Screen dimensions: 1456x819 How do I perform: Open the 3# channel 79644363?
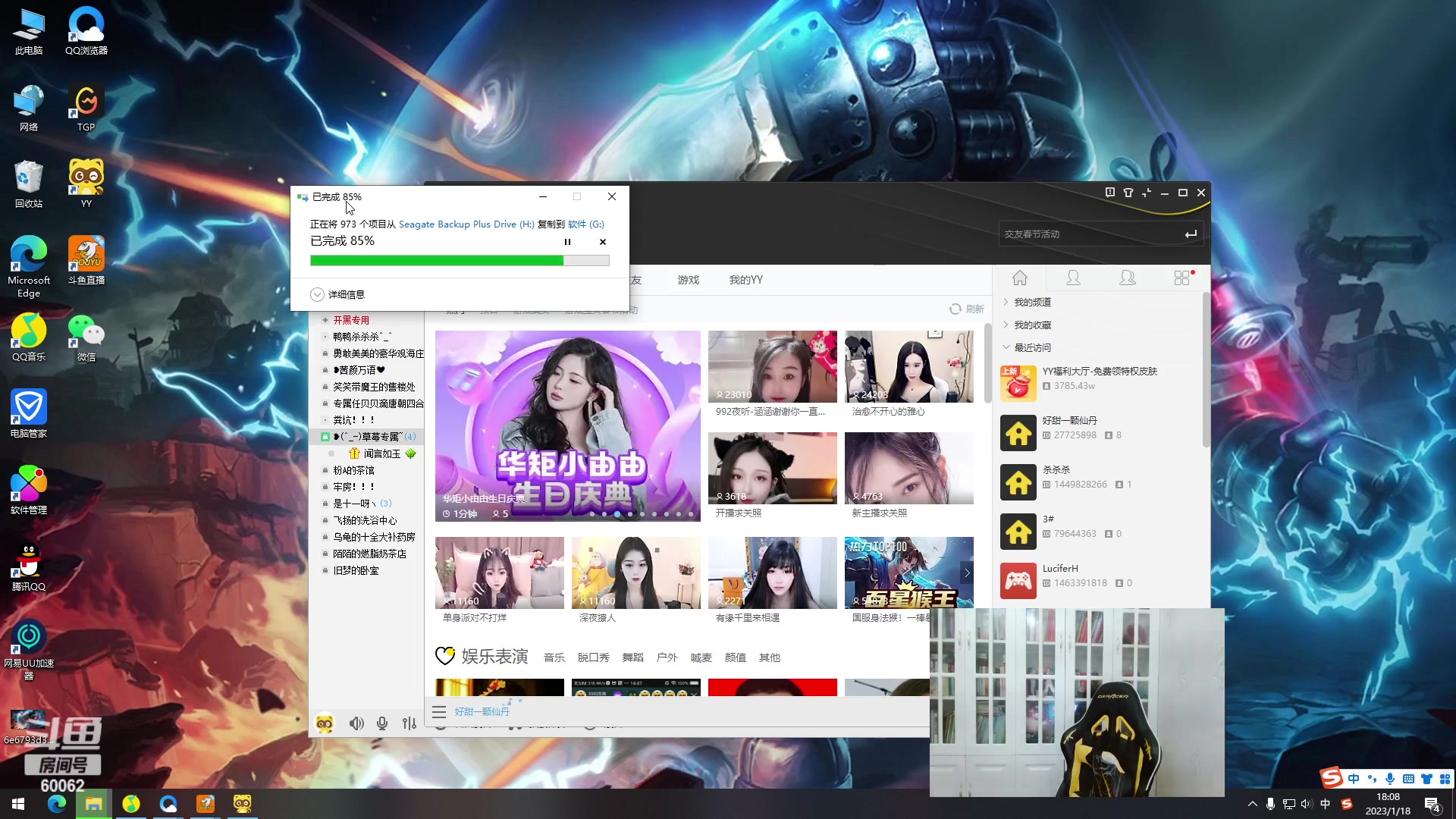[x=1100, y=531]
